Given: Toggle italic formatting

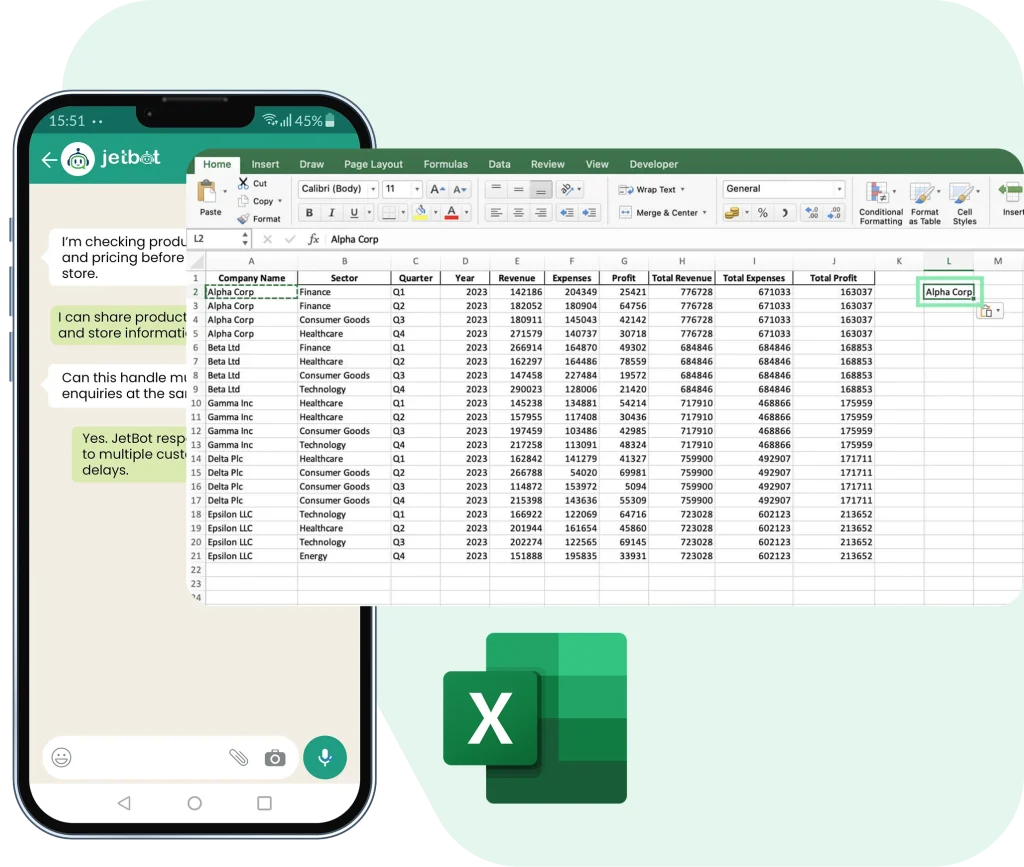Looking at the screenshot, I should click(332, 213).
